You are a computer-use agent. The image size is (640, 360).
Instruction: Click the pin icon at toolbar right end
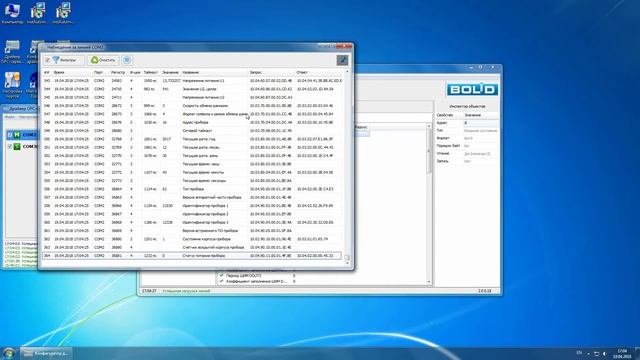[342, 60]
